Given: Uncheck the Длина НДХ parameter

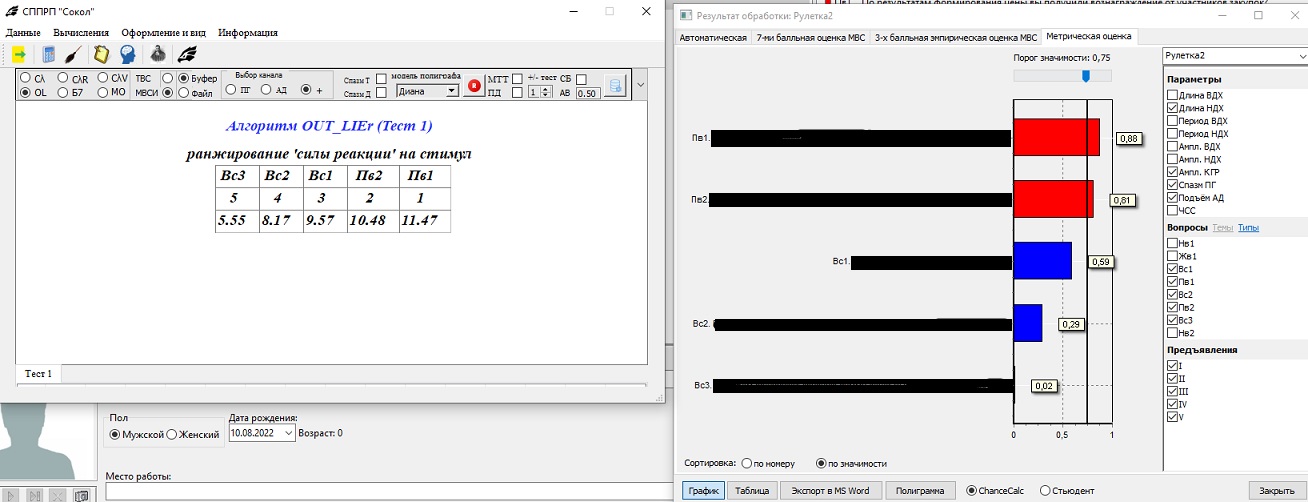Looking at the screenshot, I should coord(1172,108).
